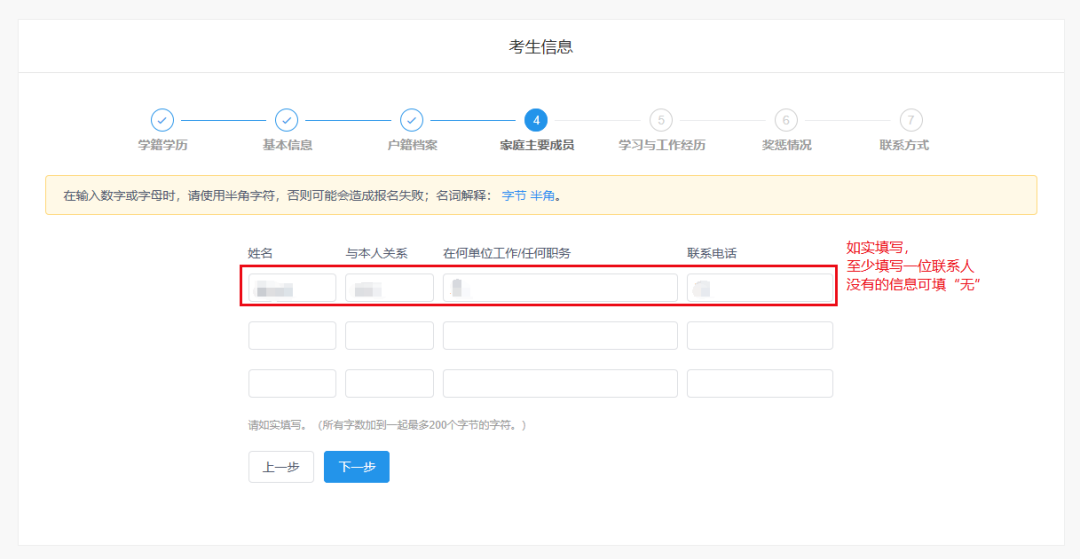Open the 字节 explanation link
The height and width of the screenshot is (559, 1080).
[x=513, y=196]
